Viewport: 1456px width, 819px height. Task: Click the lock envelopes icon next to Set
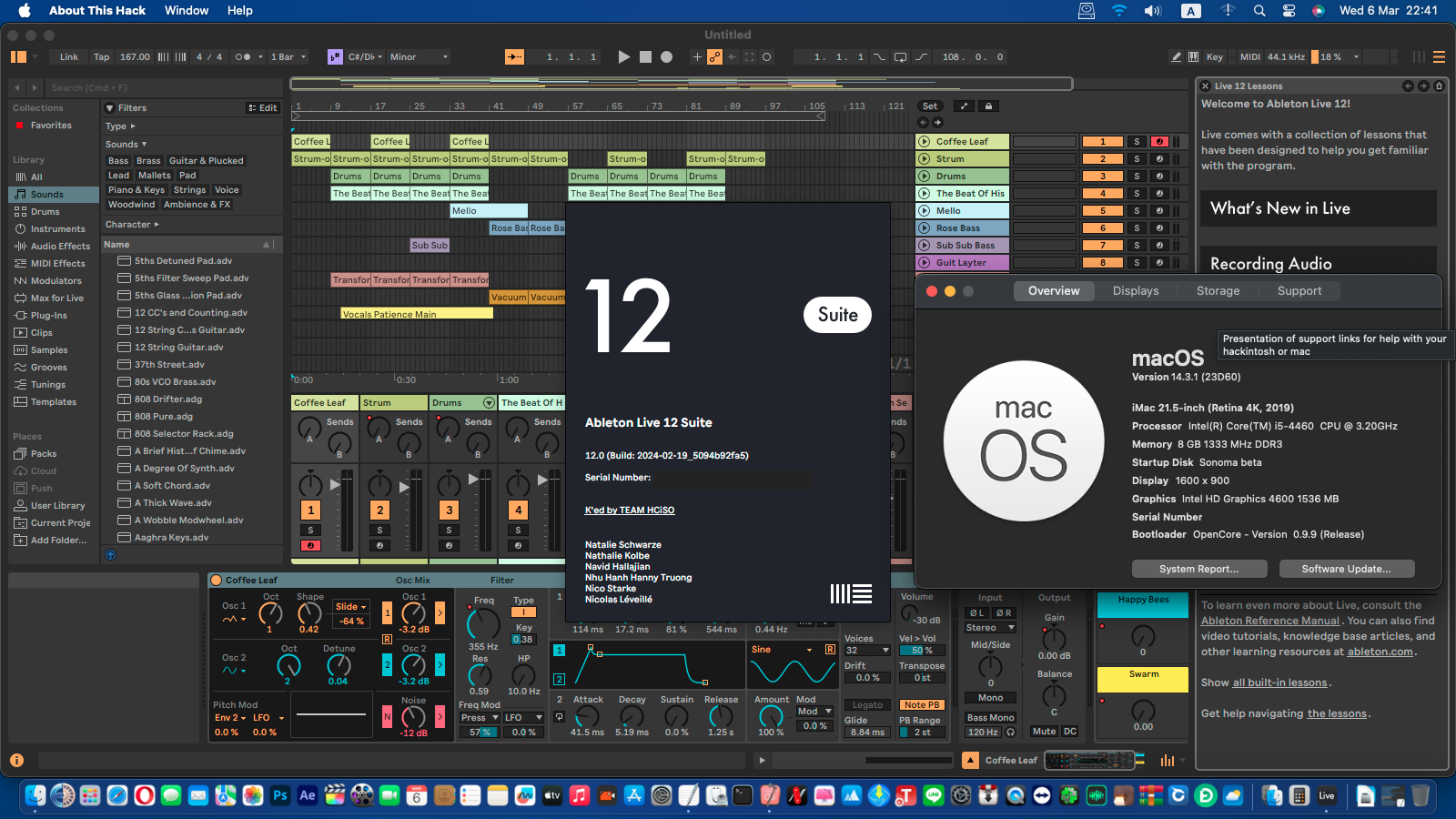(x=988, y=106)
